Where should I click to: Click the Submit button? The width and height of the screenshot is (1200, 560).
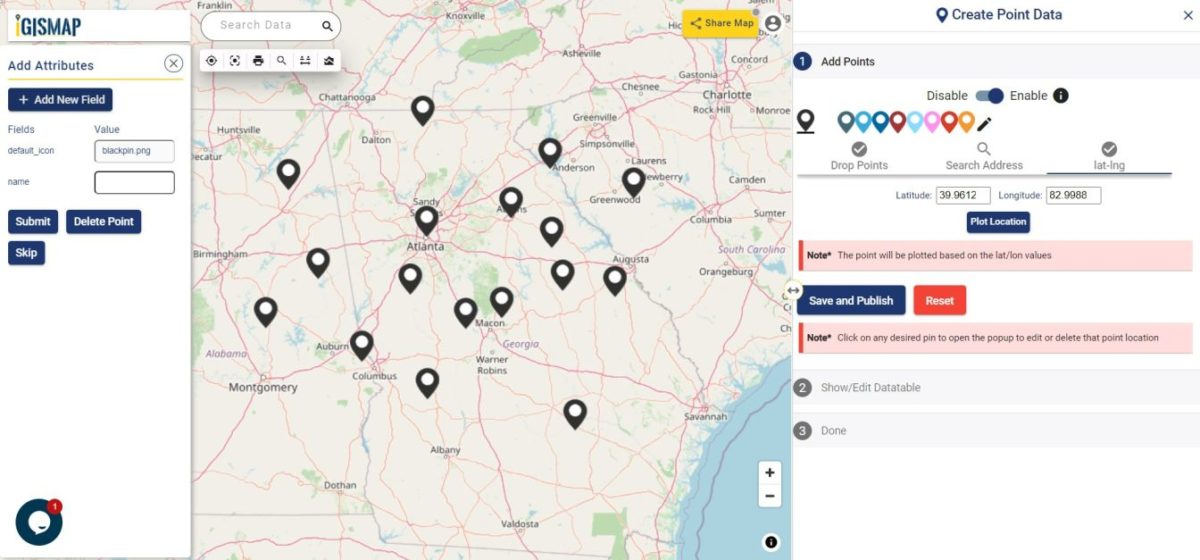[33, 222]
